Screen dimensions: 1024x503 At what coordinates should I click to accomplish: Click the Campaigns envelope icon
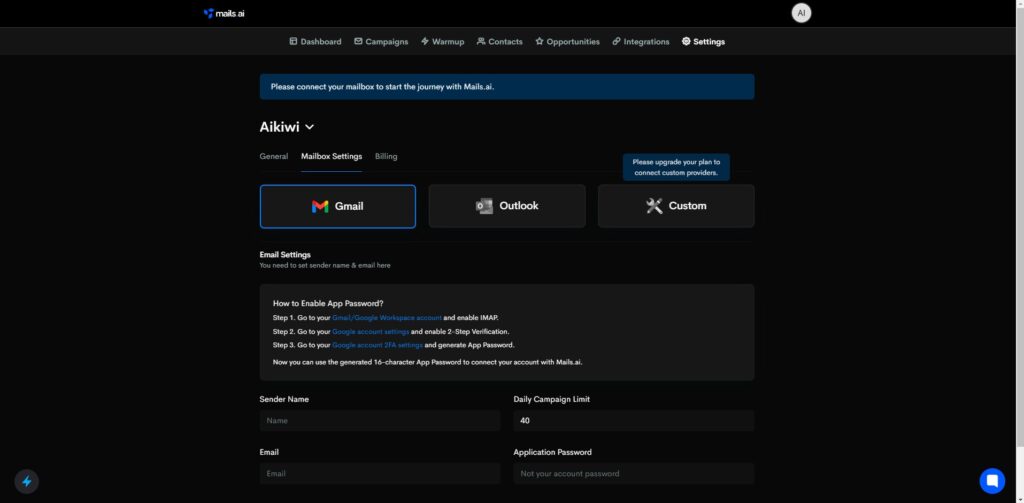pyautogui.click(x=358, y=41)
